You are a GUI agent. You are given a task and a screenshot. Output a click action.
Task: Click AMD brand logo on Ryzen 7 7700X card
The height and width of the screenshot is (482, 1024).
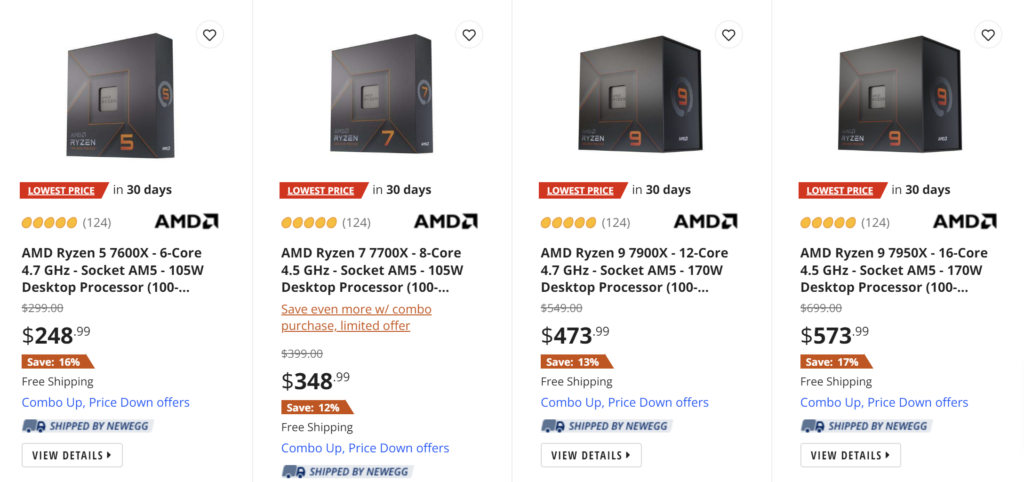[446, 221]
